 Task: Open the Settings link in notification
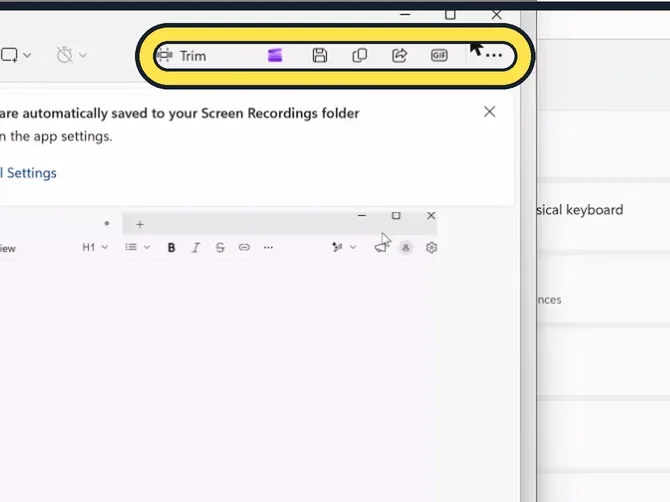(29, 173)
